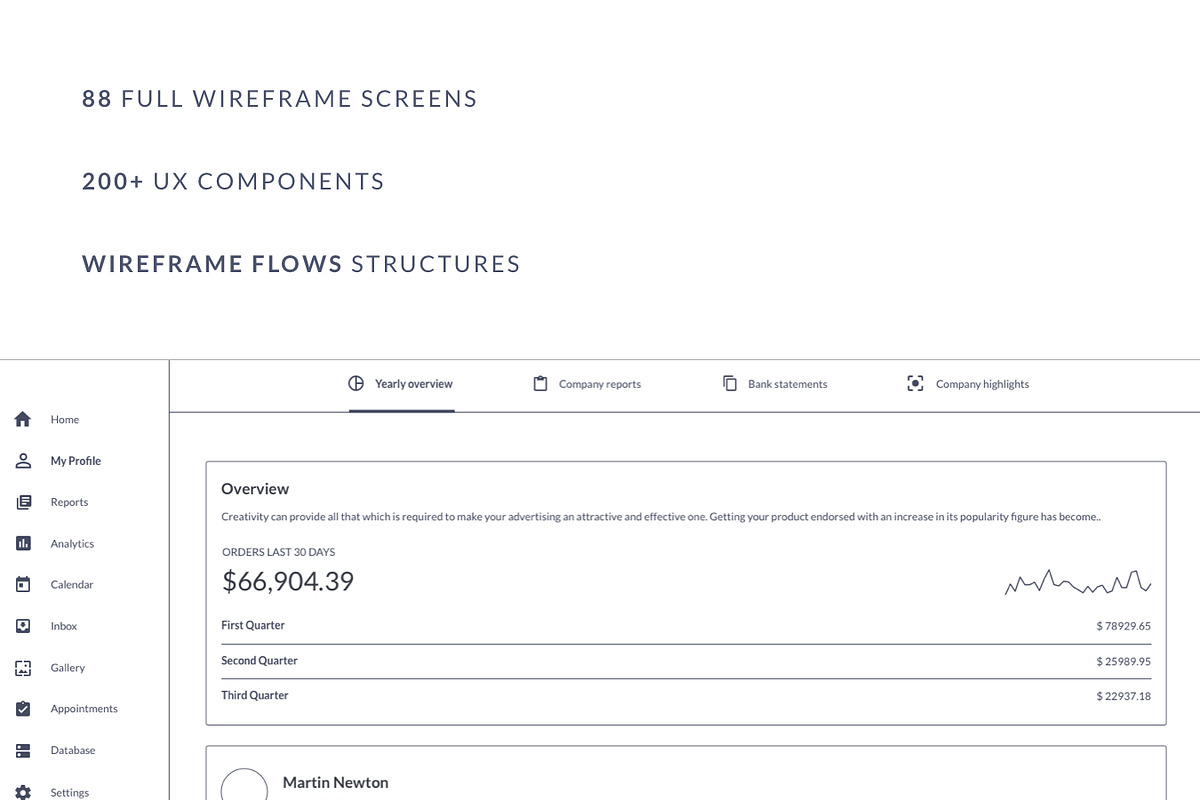Open Settings using the gear icon
1200x800 pixels.
click(x=22, y=791)
